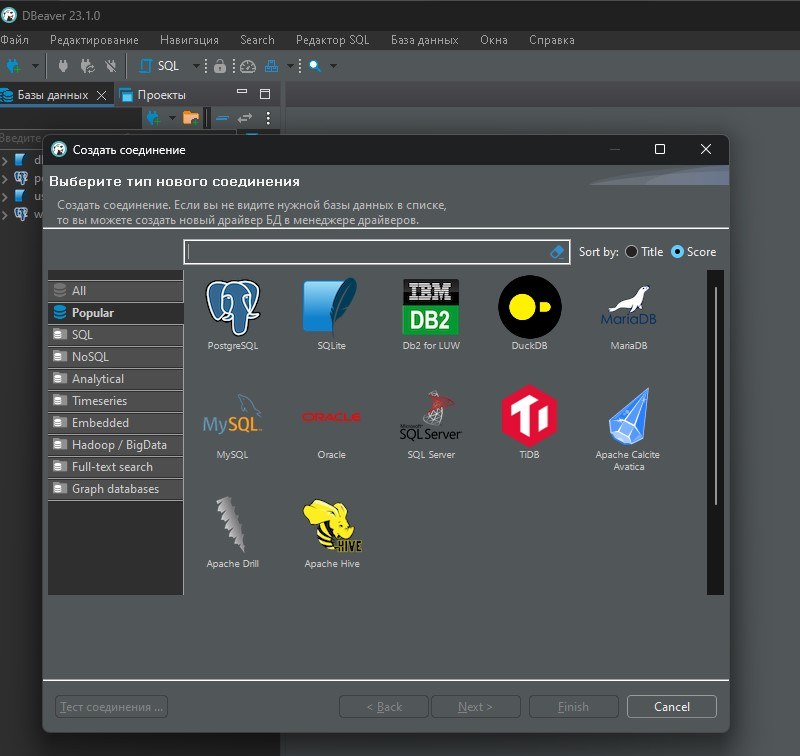Click the Тест соединения button
The height and width of the screenshot is (756, 800).
tap(111, 707)
